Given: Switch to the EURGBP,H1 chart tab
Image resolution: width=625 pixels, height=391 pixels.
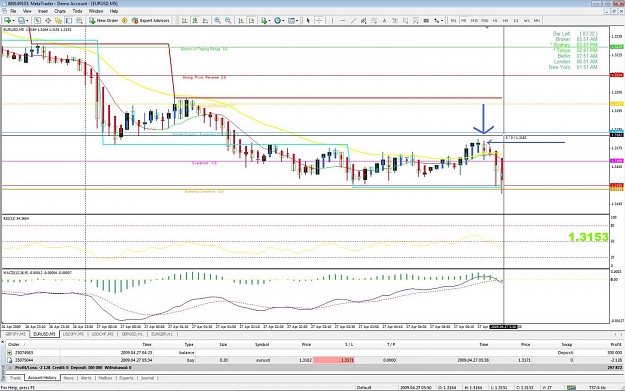Looking at the screenshot, I should [161, 334].
